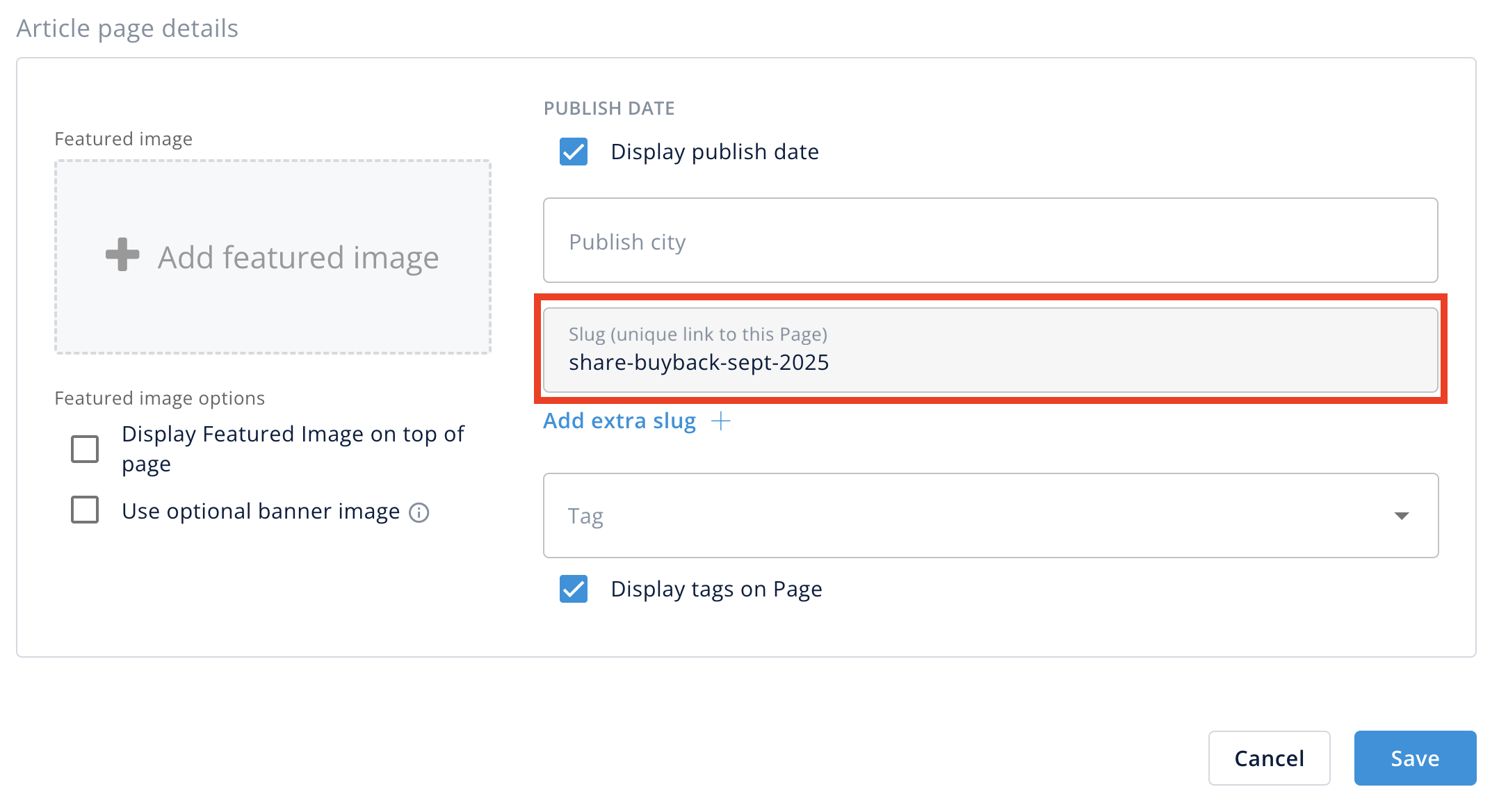Click the plus icon beside Add extra slug
The width and height of the screenshot is (1499, 812).
(x=722, y=421)
